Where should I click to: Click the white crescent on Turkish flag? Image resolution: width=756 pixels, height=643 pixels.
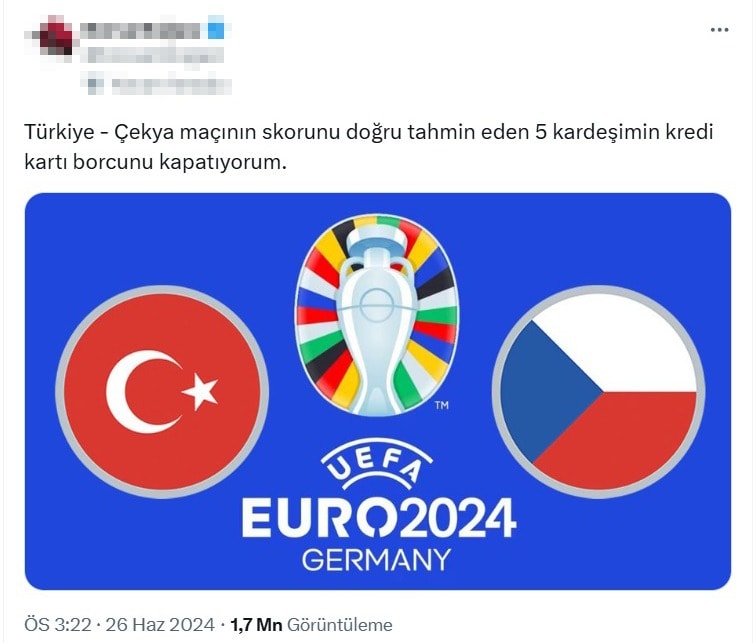click(140, 392)
